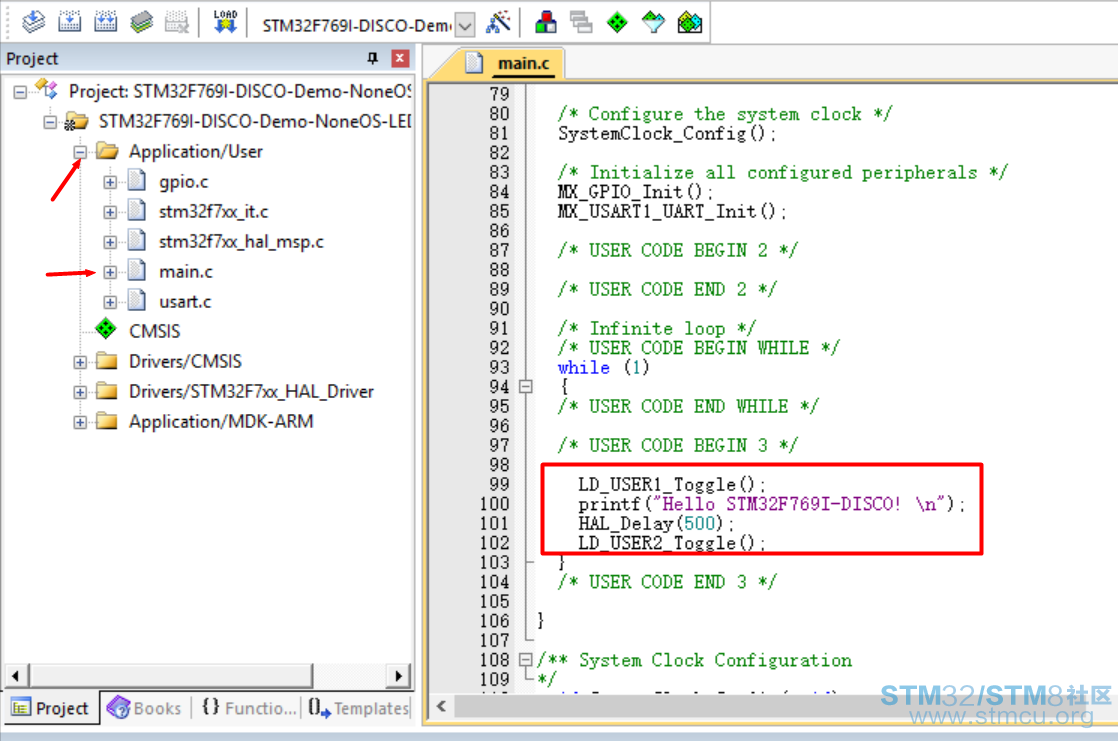Click the Project panel scroll left arrow
This screenshot has width=1118, height=741.
16,675
